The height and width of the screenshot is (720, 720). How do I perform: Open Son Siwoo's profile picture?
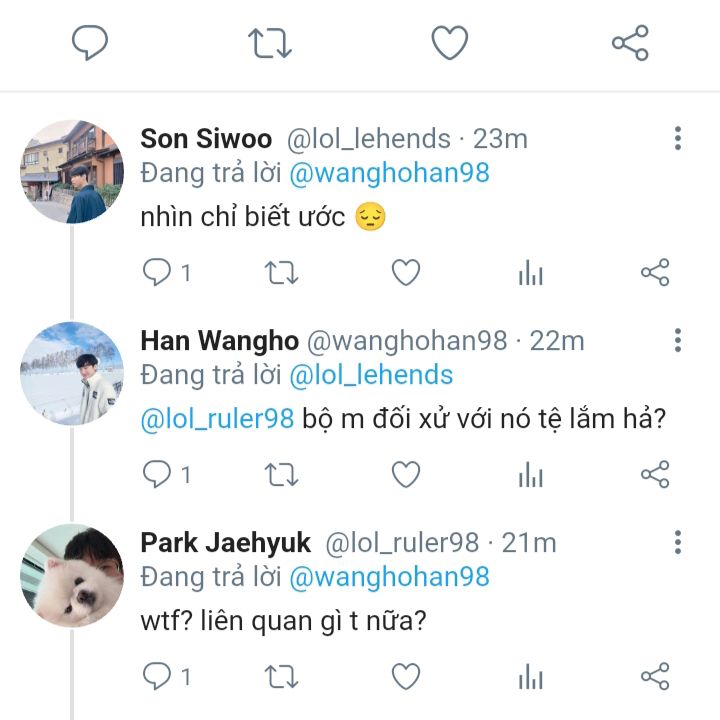tap(71, 171)
